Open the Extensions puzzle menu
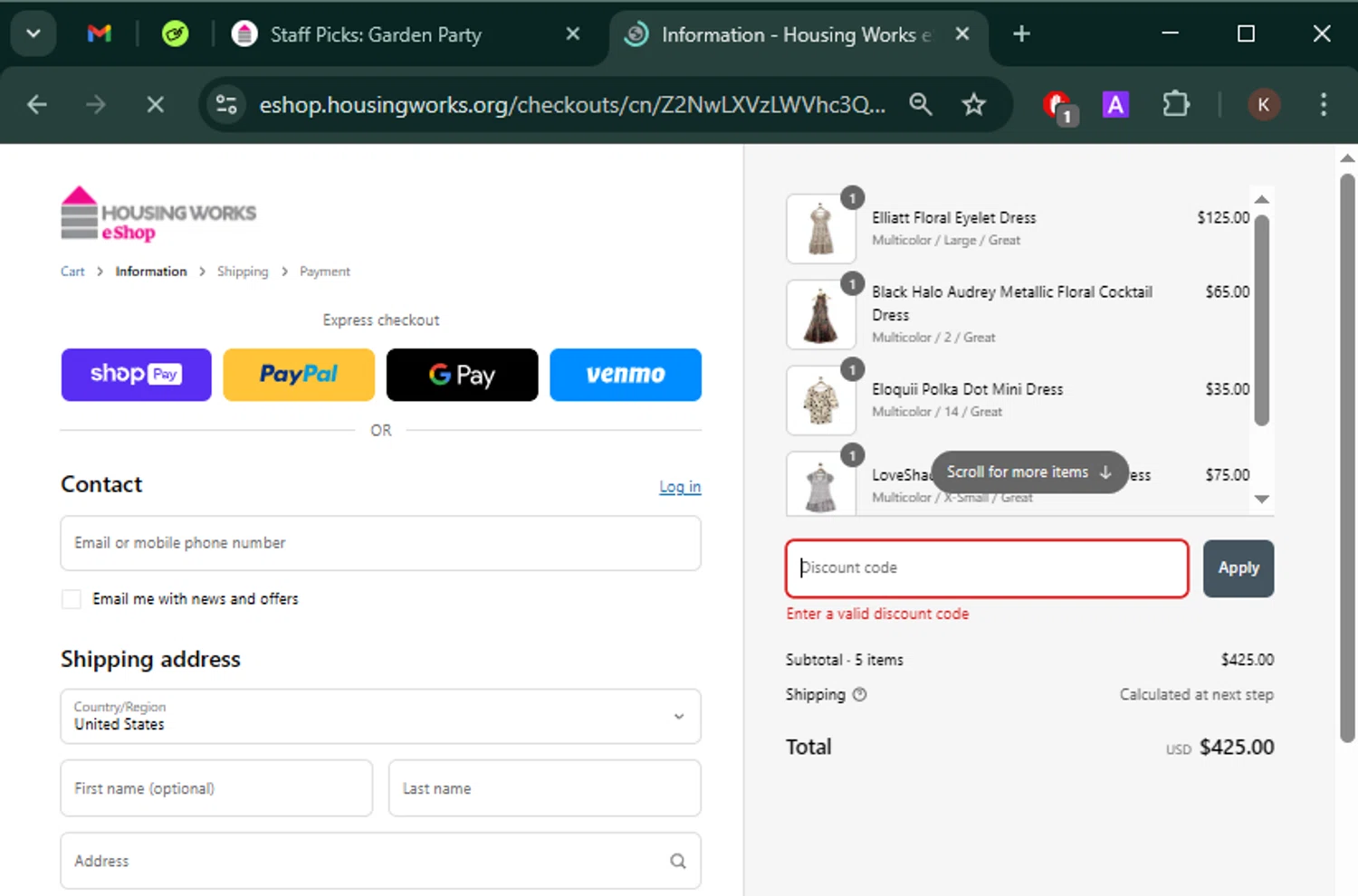The width and height of the screenshot is (1358, 896). 1175,105
